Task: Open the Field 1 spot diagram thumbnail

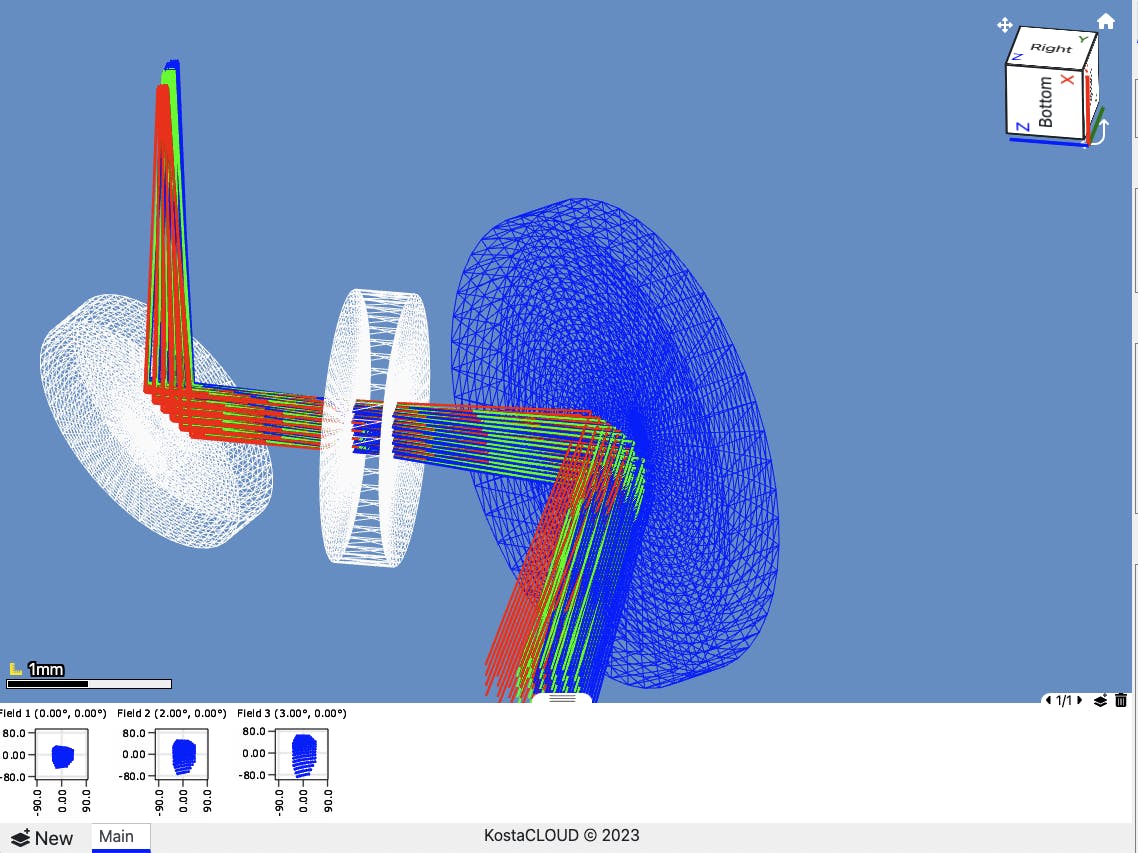Action: pos(62,756)
